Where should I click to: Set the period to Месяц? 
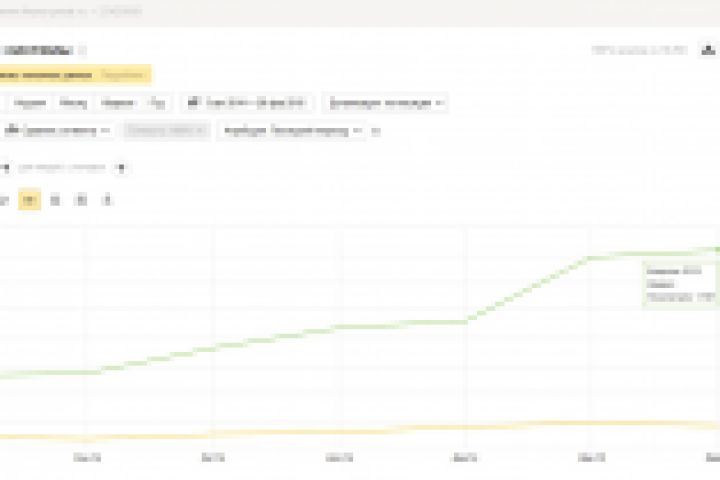point(72,102)
